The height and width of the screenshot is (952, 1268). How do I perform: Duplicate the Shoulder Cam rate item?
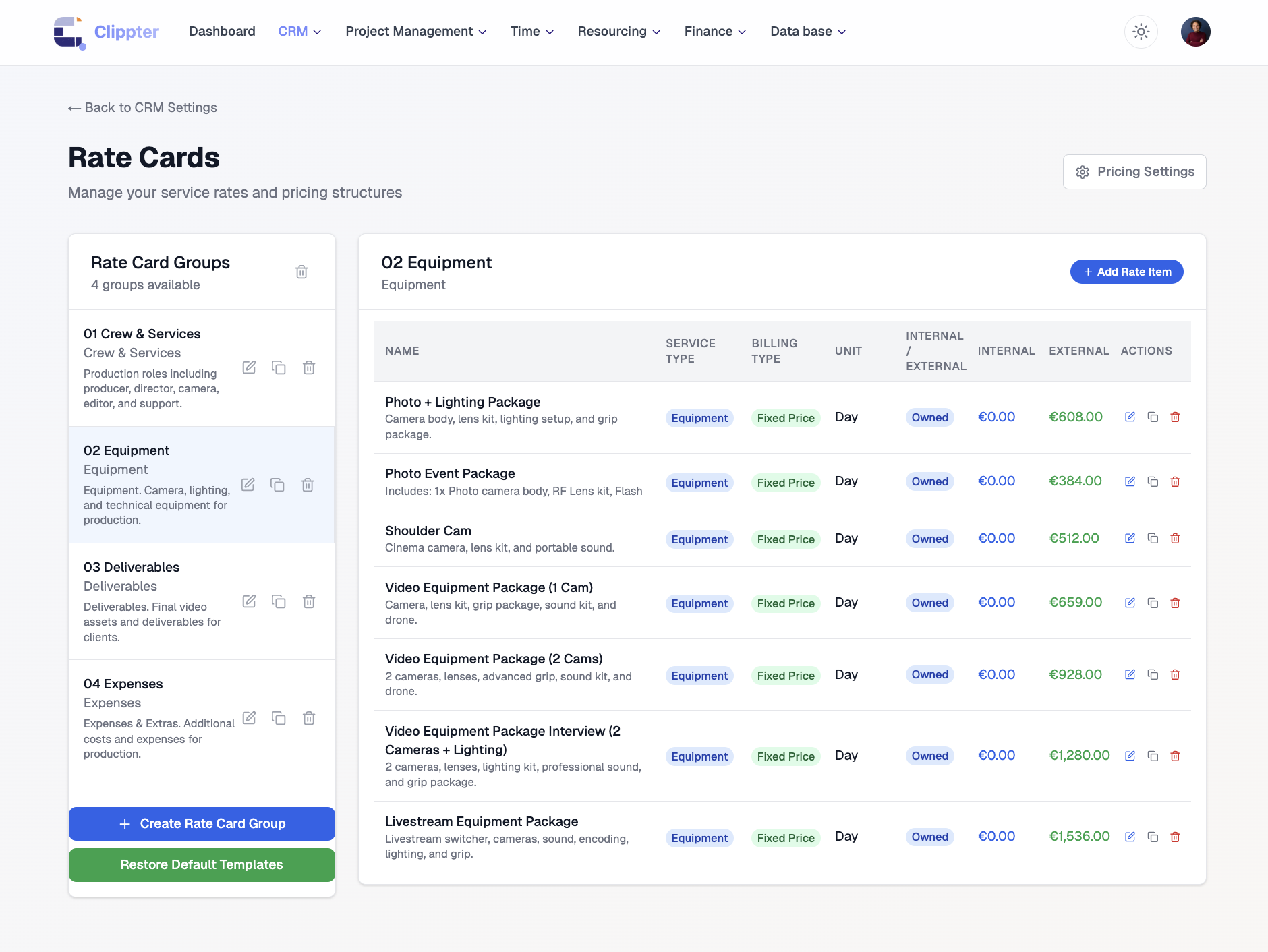point(1153,539)
